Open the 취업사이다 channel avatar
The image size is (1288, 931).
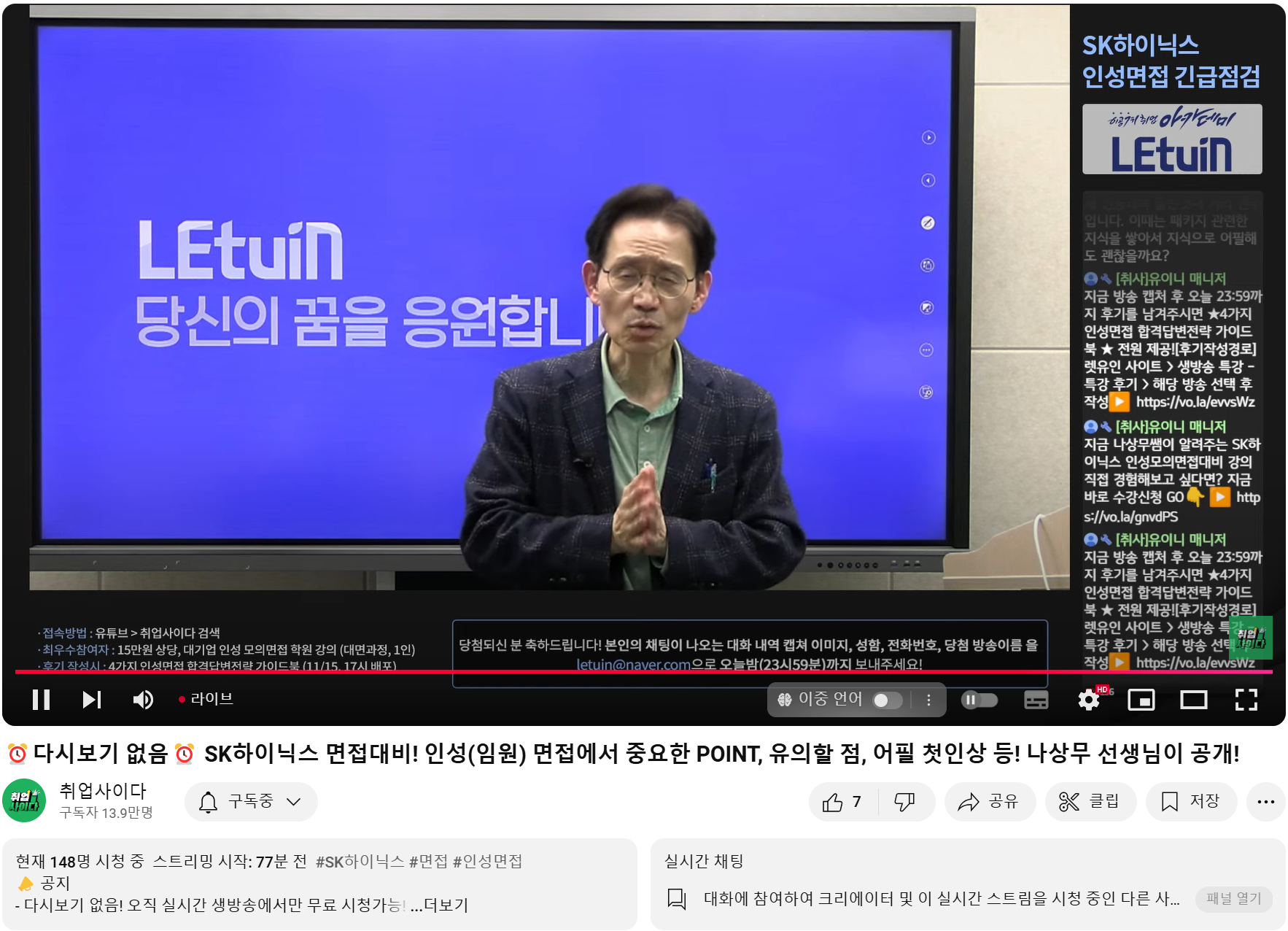point(25,801)
